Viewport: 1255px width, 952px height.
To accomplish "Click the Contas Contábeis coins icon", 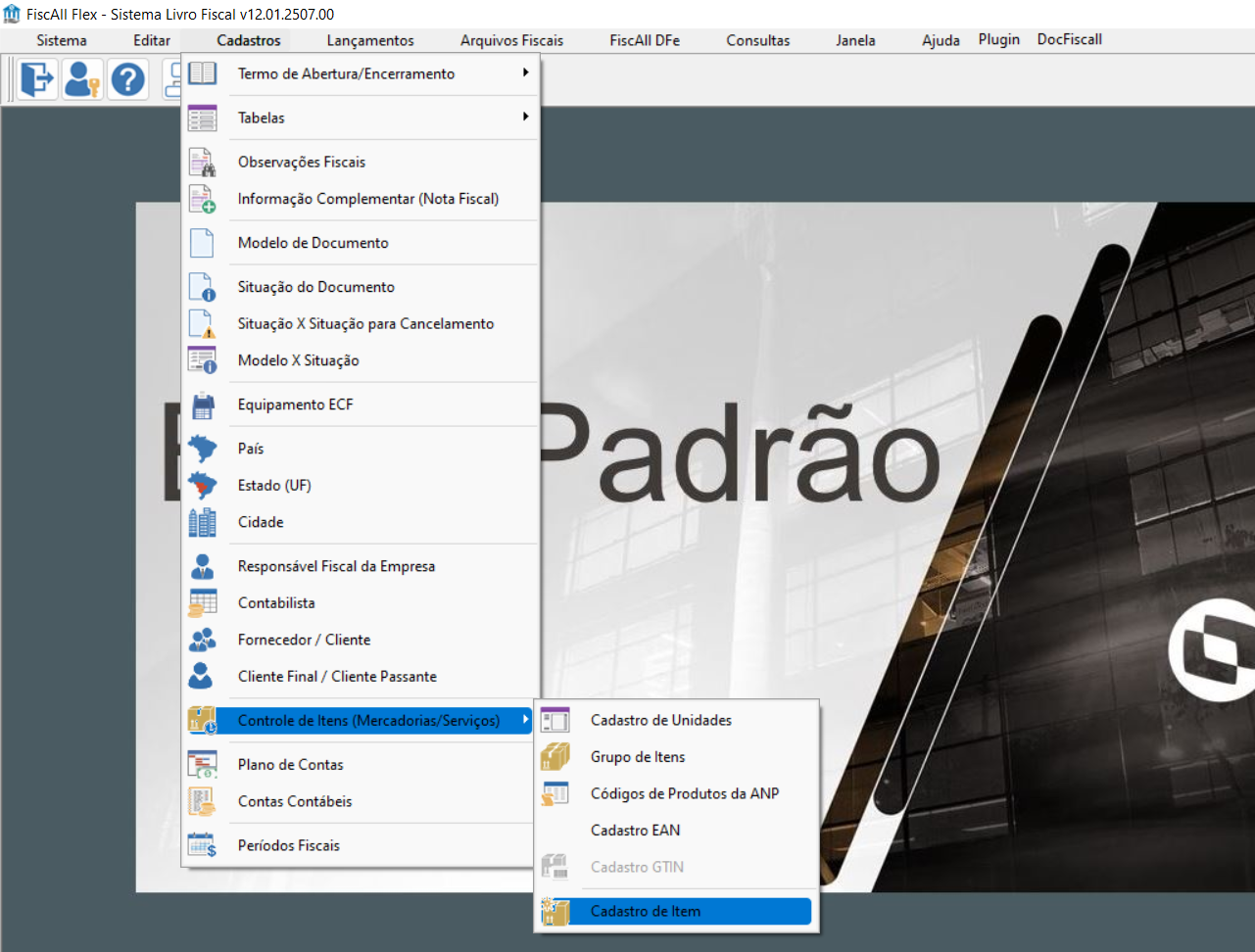I will click(x=202, y=801).
